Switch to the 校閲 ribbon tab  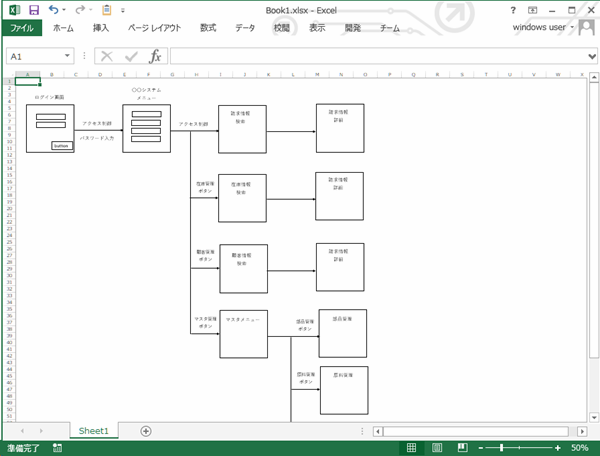point(281,28)
